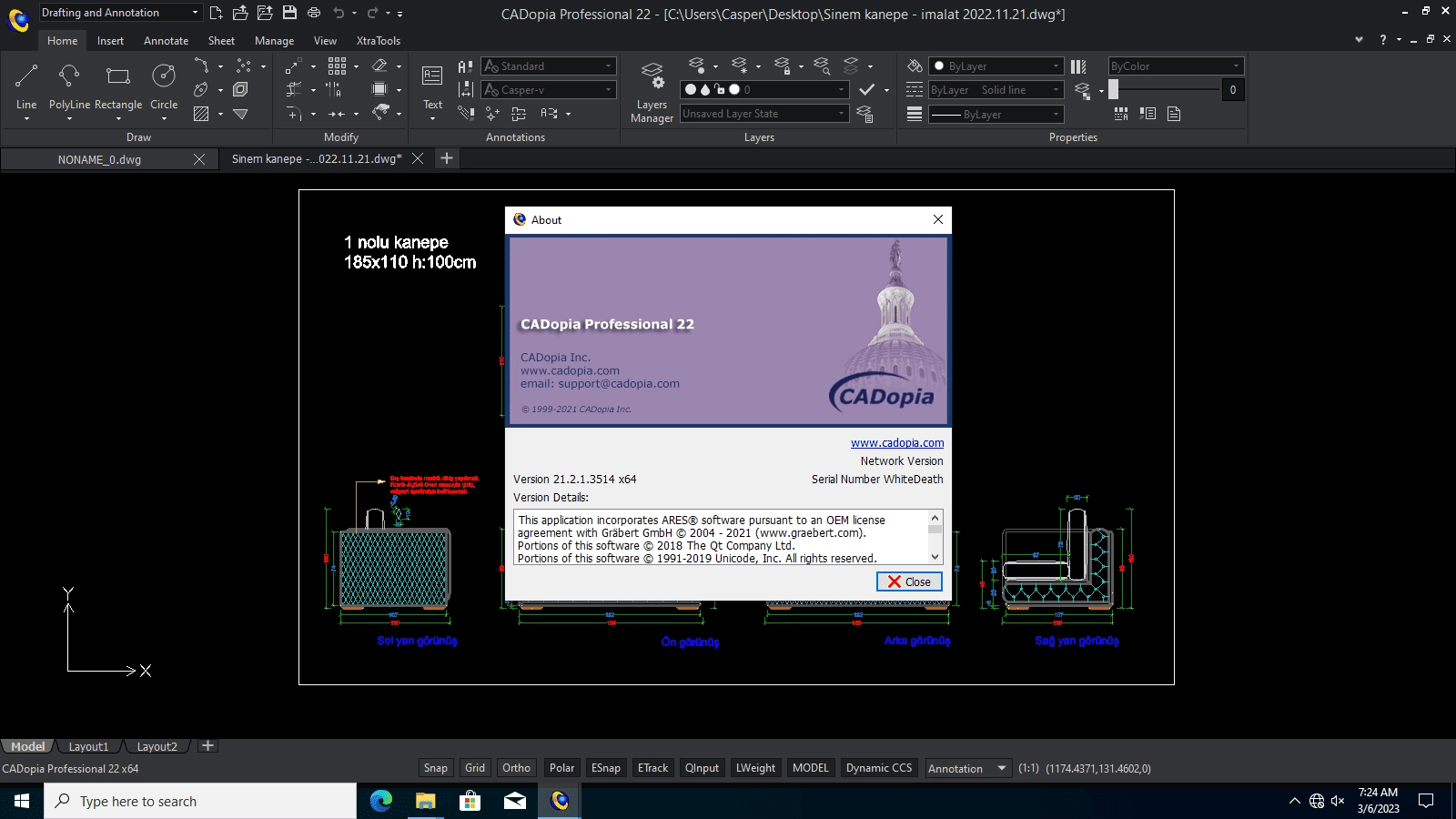Select the PolyLine tool
The width and height of the screenshot is (1456, 819).
click(x=69, y=87)
